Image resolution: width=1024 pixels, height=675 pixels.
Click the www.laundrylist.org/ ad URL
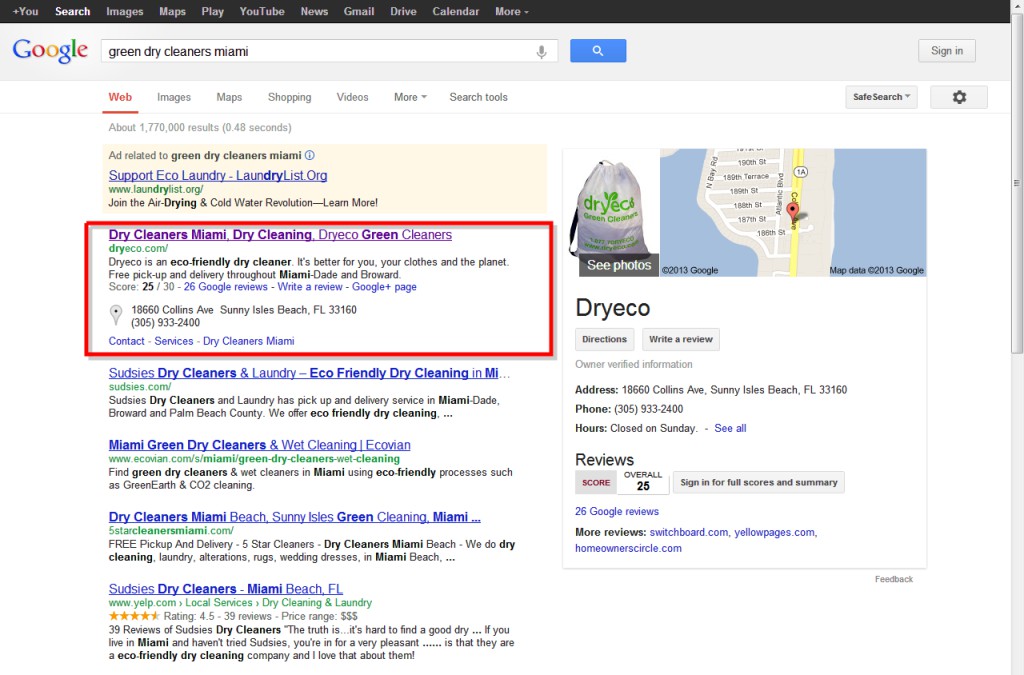(155, 189)
